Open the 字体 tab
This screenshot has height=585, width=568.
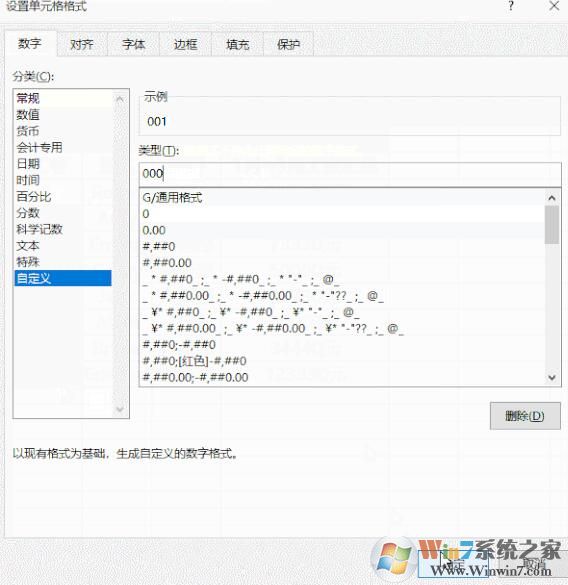pyautogui.click(x=134, y=44)
